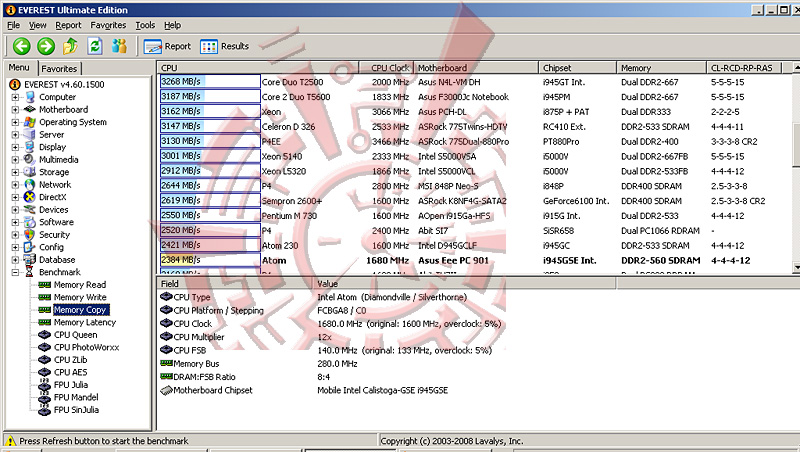Select the Config icon in tree

30,247
